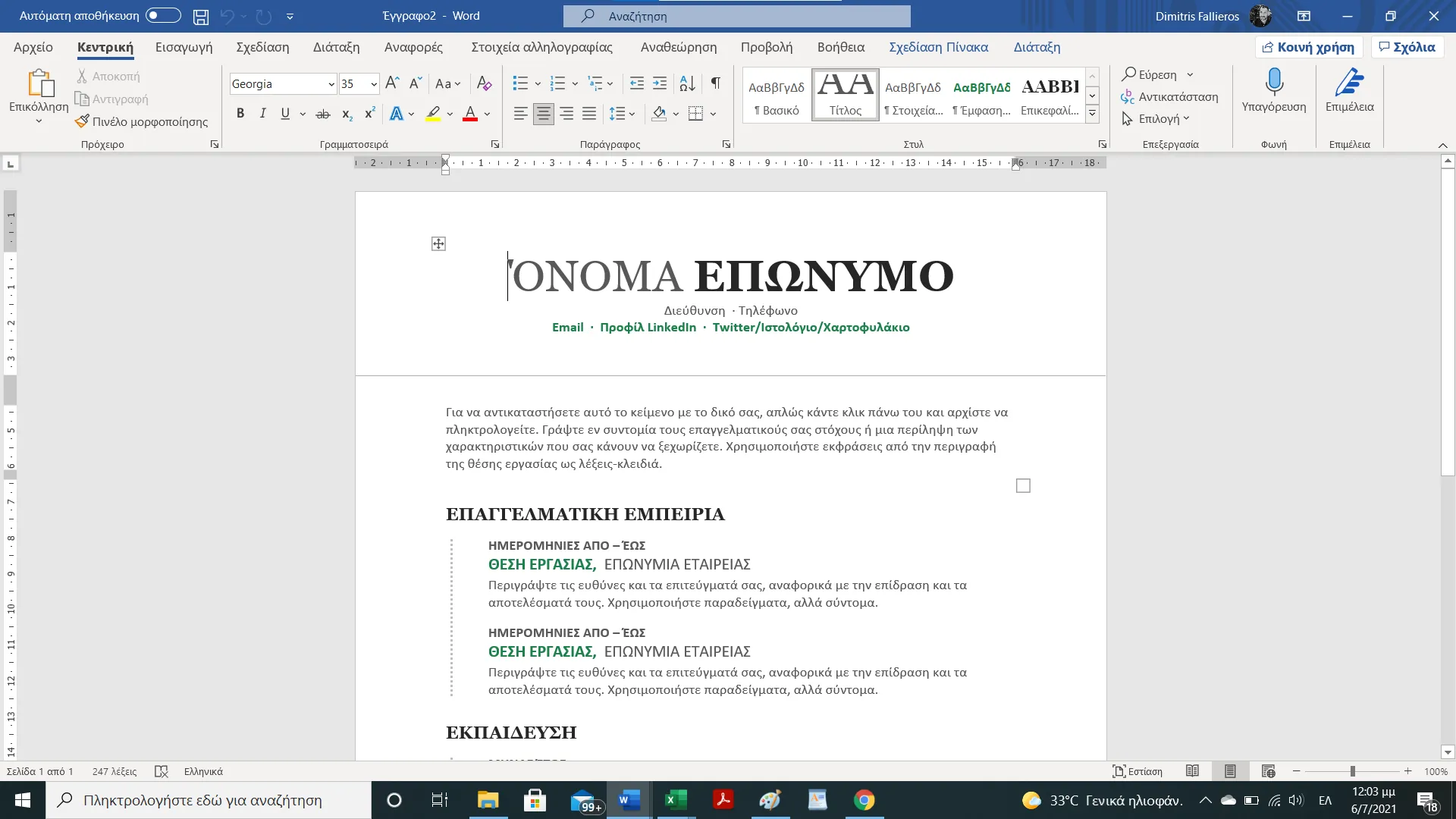Clear all formatting from selection
The width and height of the screenshot is (1456, 819).
click(x=484, y=83)
